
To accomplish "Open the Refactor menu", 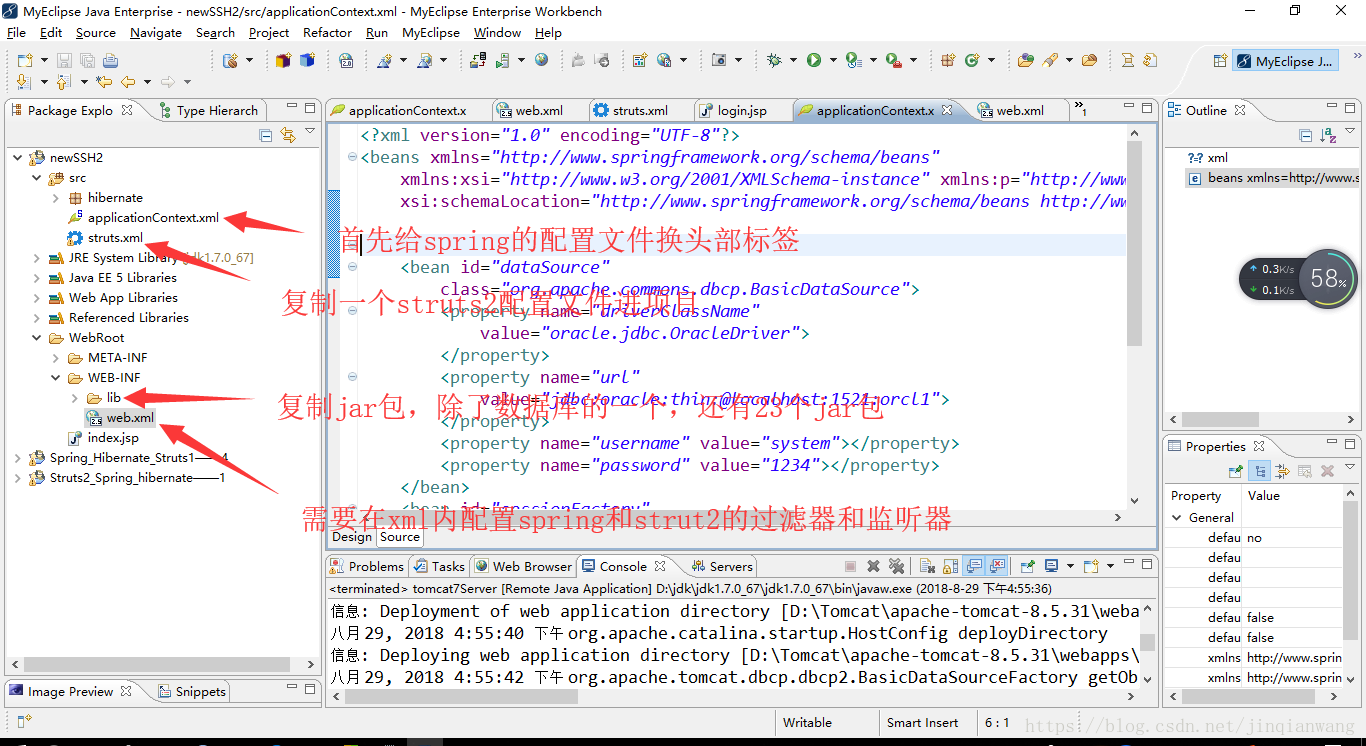I will pyautogui.click(x=327, y=33).
